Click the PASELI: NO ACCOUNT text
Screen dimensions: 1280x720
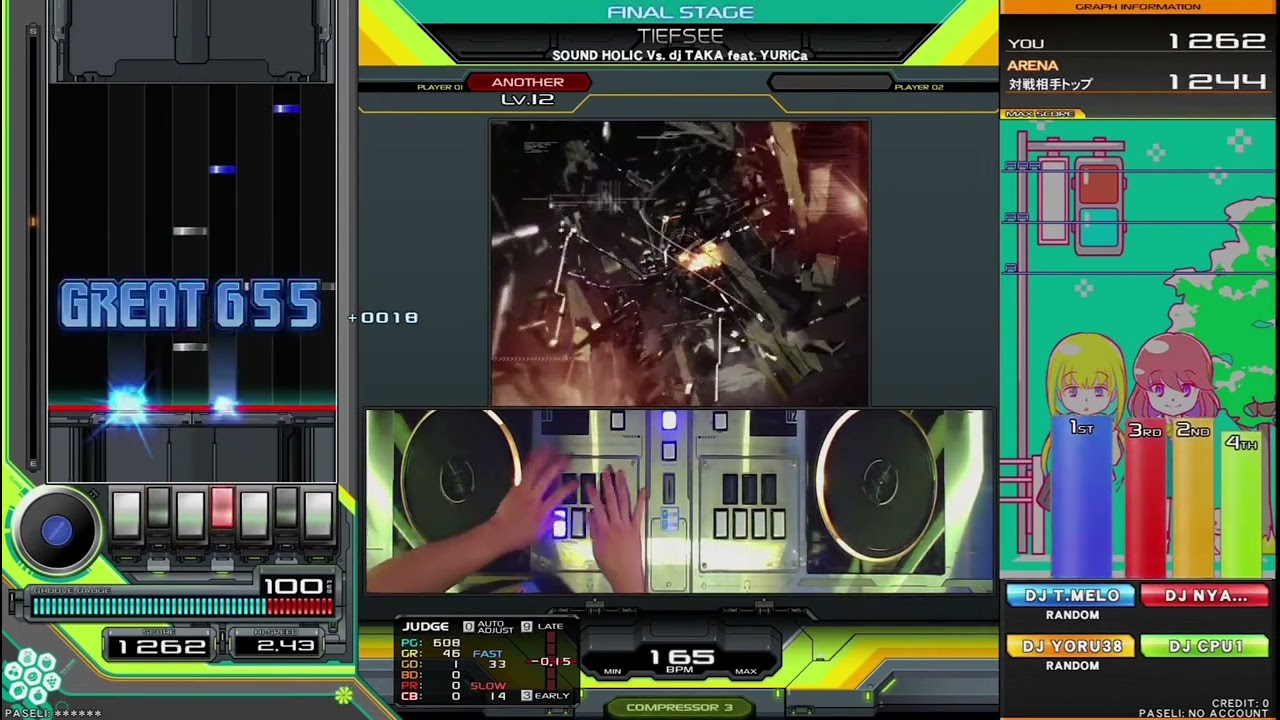click(x=1204, y=714)
